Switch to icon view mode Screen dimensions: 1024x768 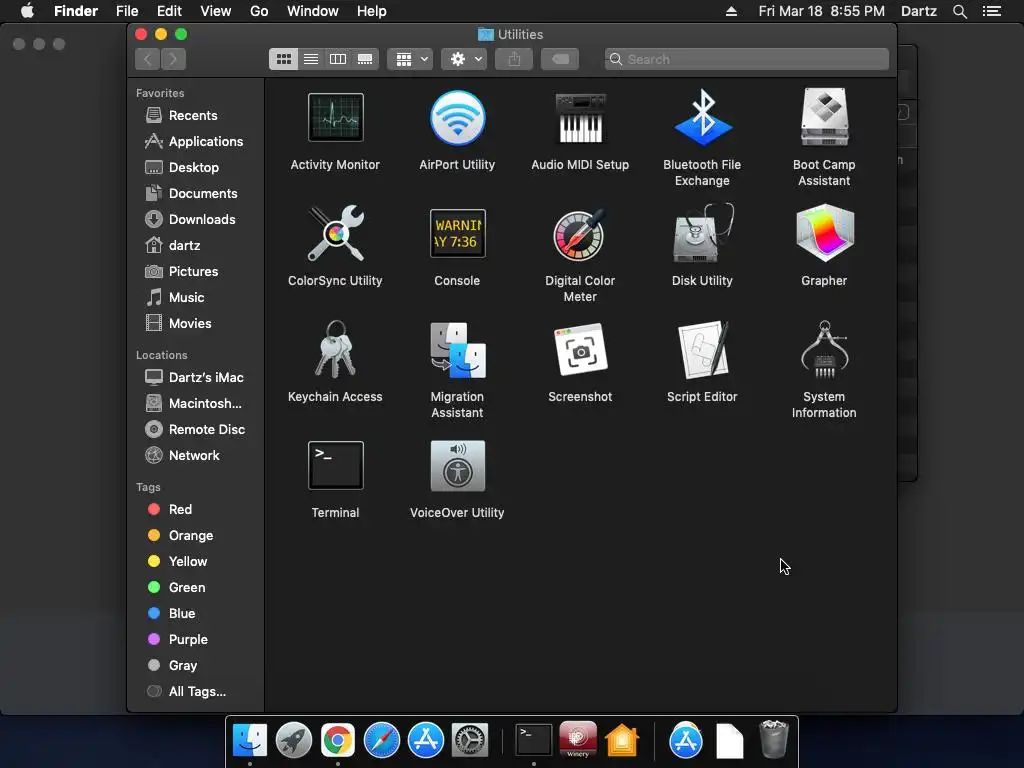coord(283,59)
